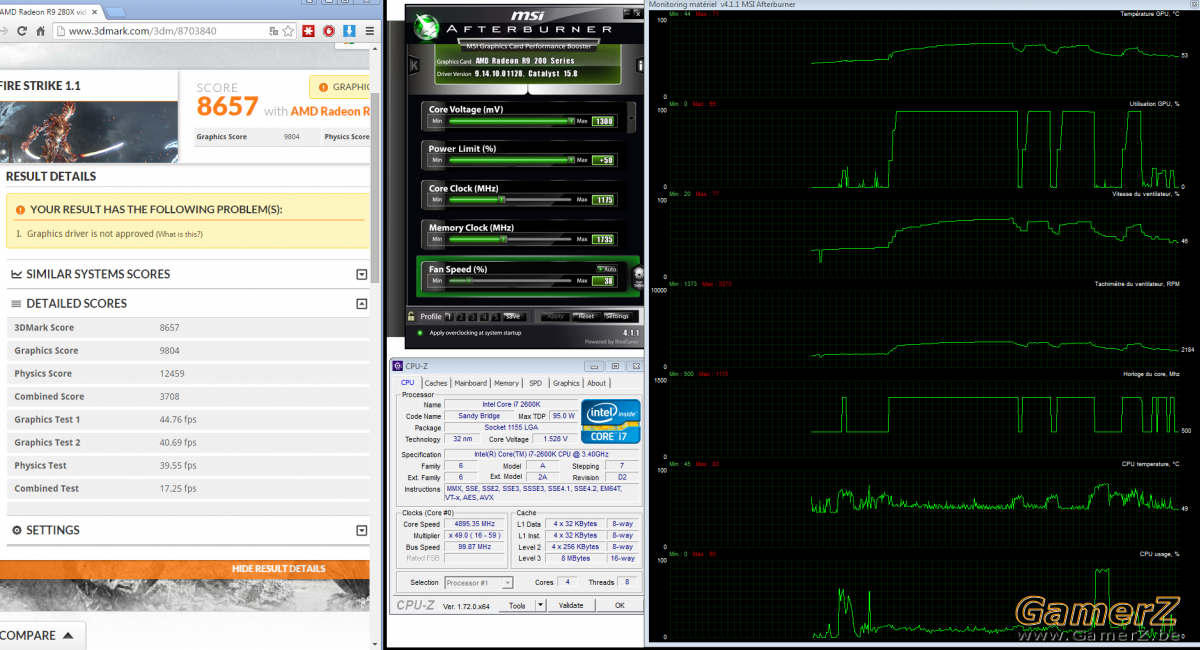This screenshot has height=650, width=1200.
Task: Open the translate icon in the address bar
Action: [273, 31]
